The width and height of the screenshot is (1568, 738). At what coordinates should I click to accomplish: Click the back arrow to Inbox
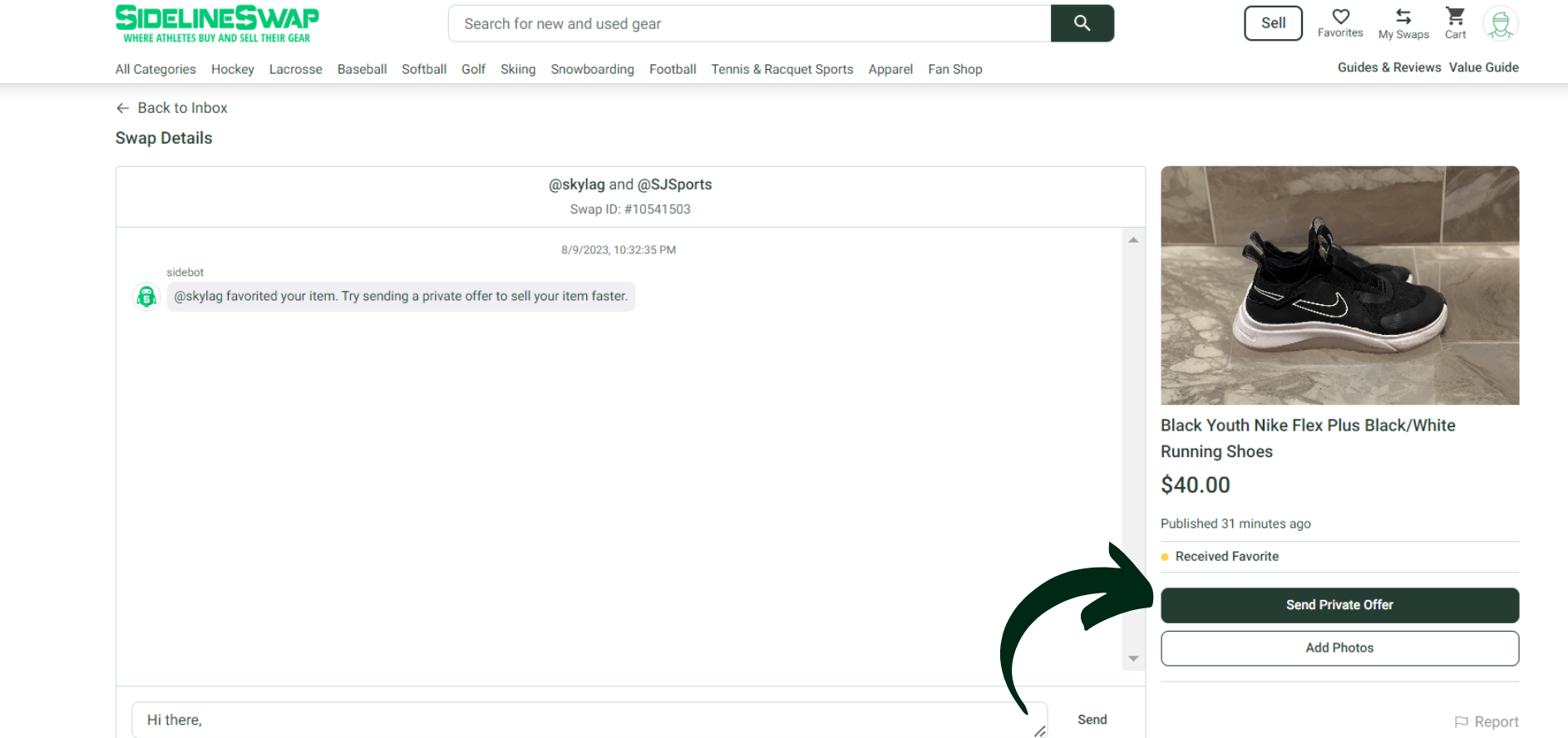(122, 108)
